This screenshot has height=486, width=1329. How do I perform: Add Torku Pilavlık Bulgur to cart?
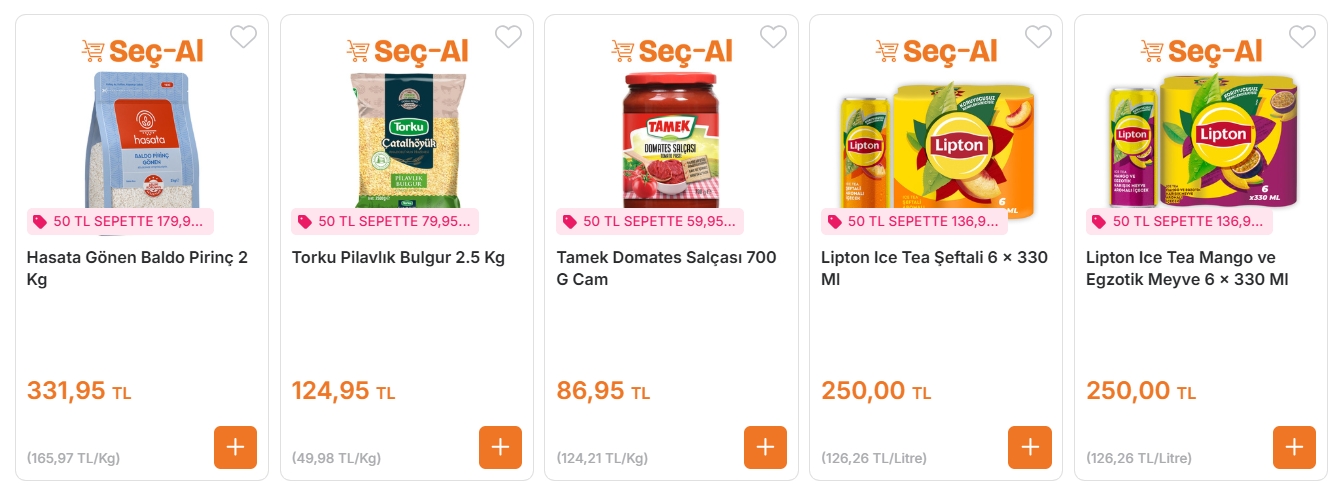[500, 447]
